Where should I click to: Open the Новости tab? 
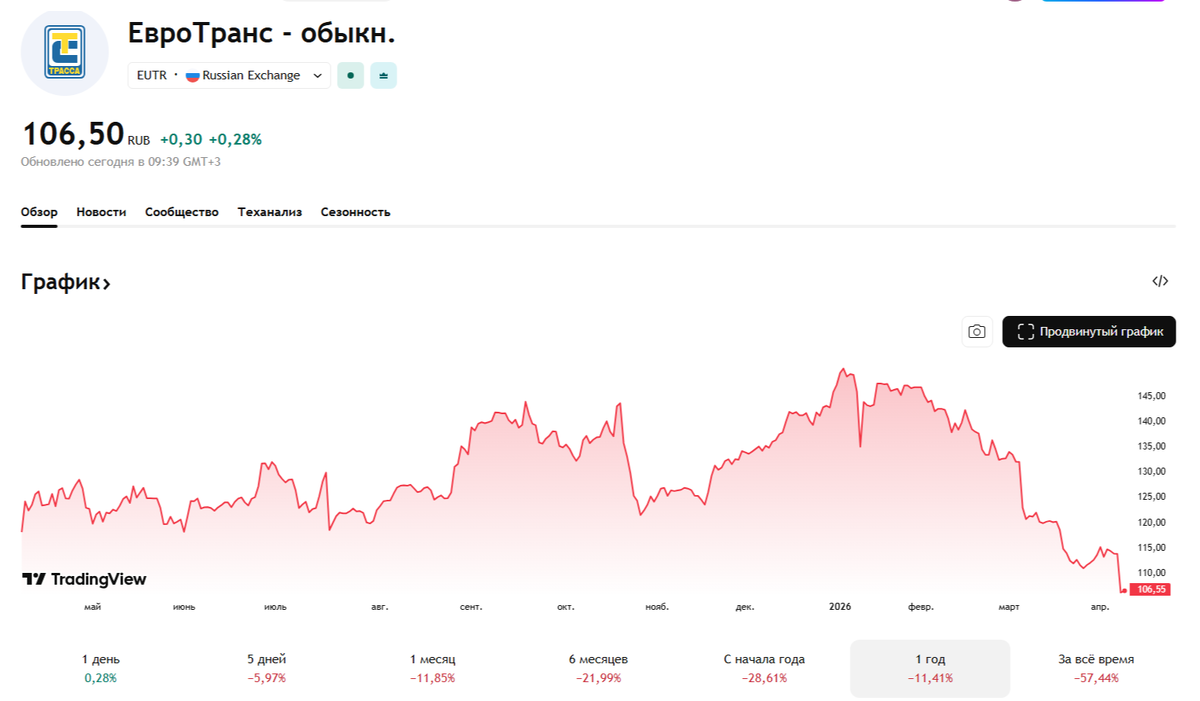click(x=101, y=212)
